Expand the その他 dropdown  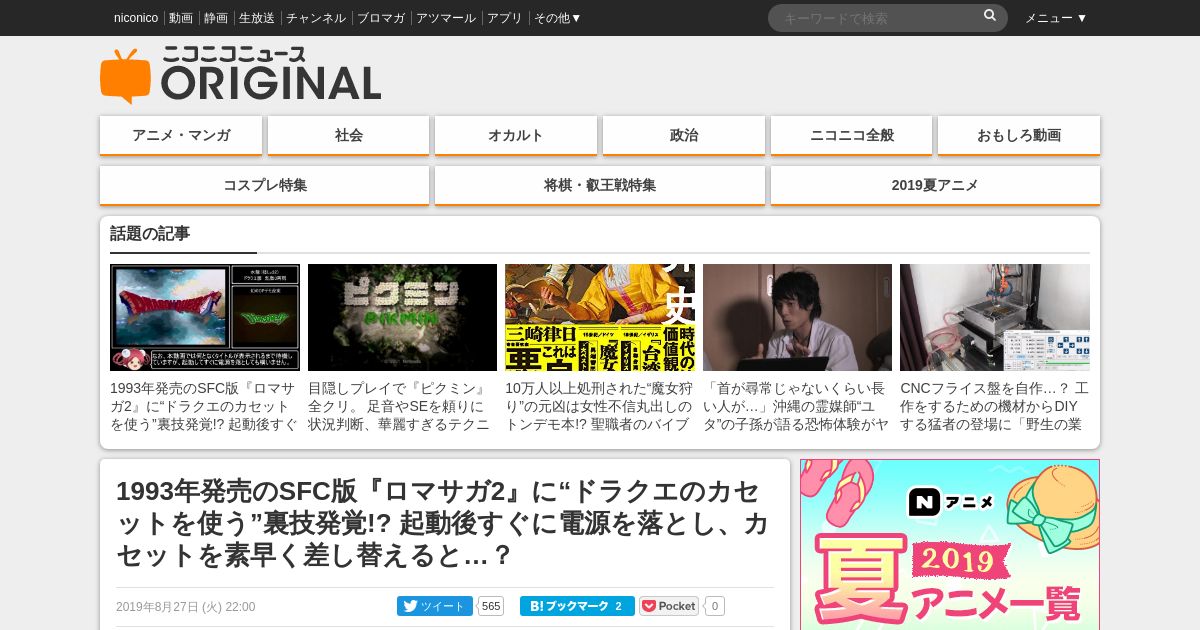558,18
